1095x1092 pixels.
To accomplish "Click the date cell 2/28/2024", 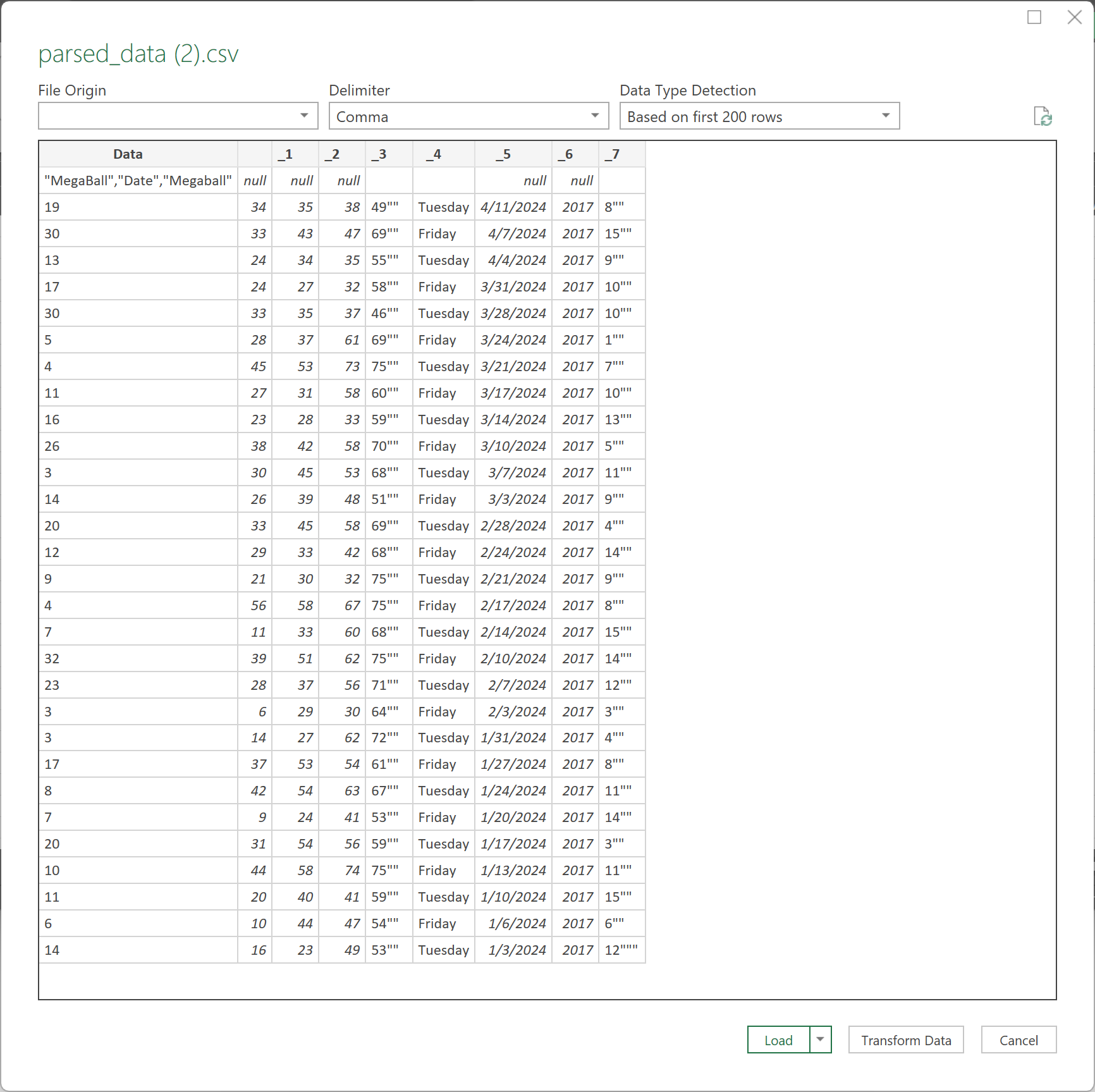I will pyautogui.click(x=513, y=526).
